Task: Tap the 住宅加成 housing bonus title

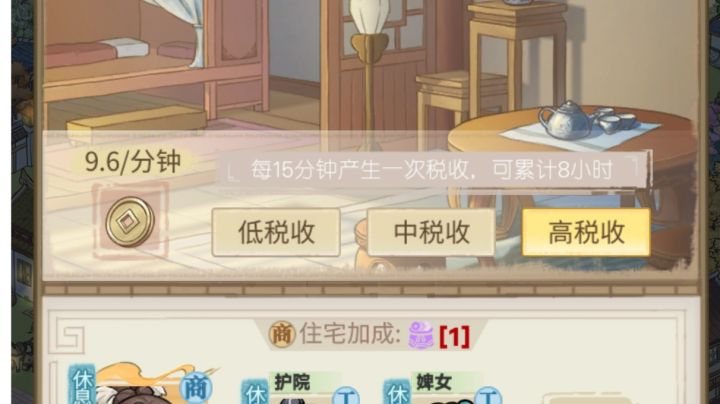Action: pos(349,333)
